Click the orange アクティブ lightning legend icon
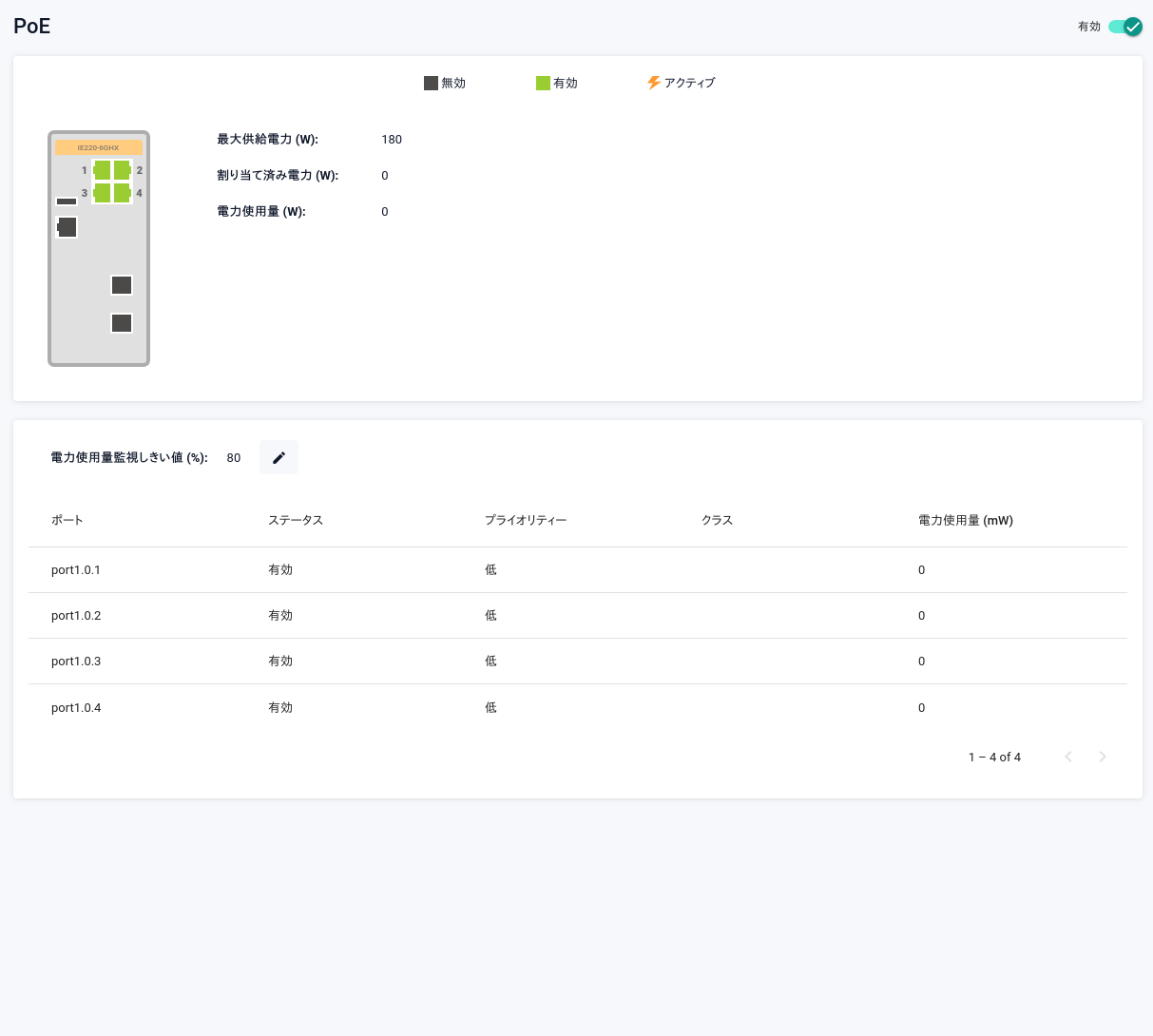1153x1036 pixels. (654, 83)
